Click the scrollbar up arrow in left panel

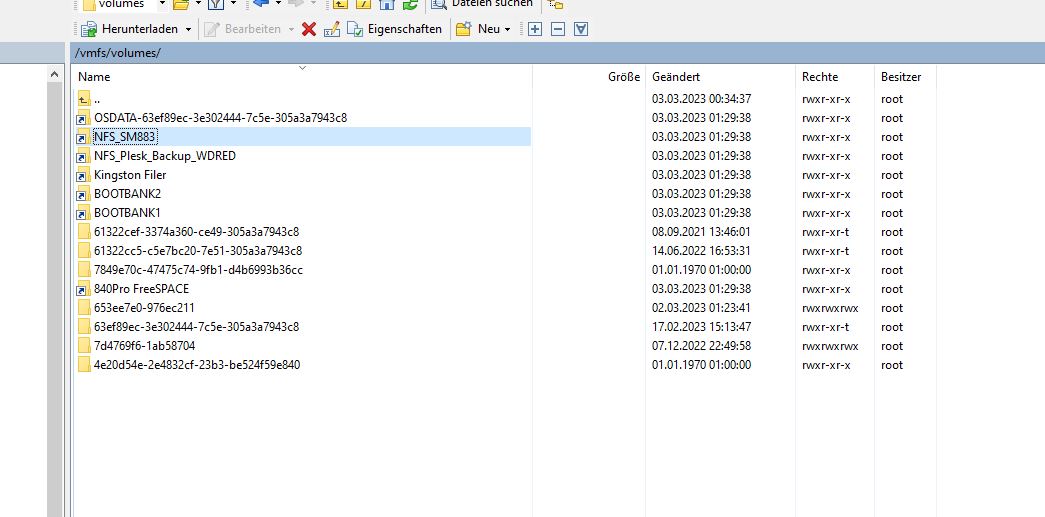[55, 76]
